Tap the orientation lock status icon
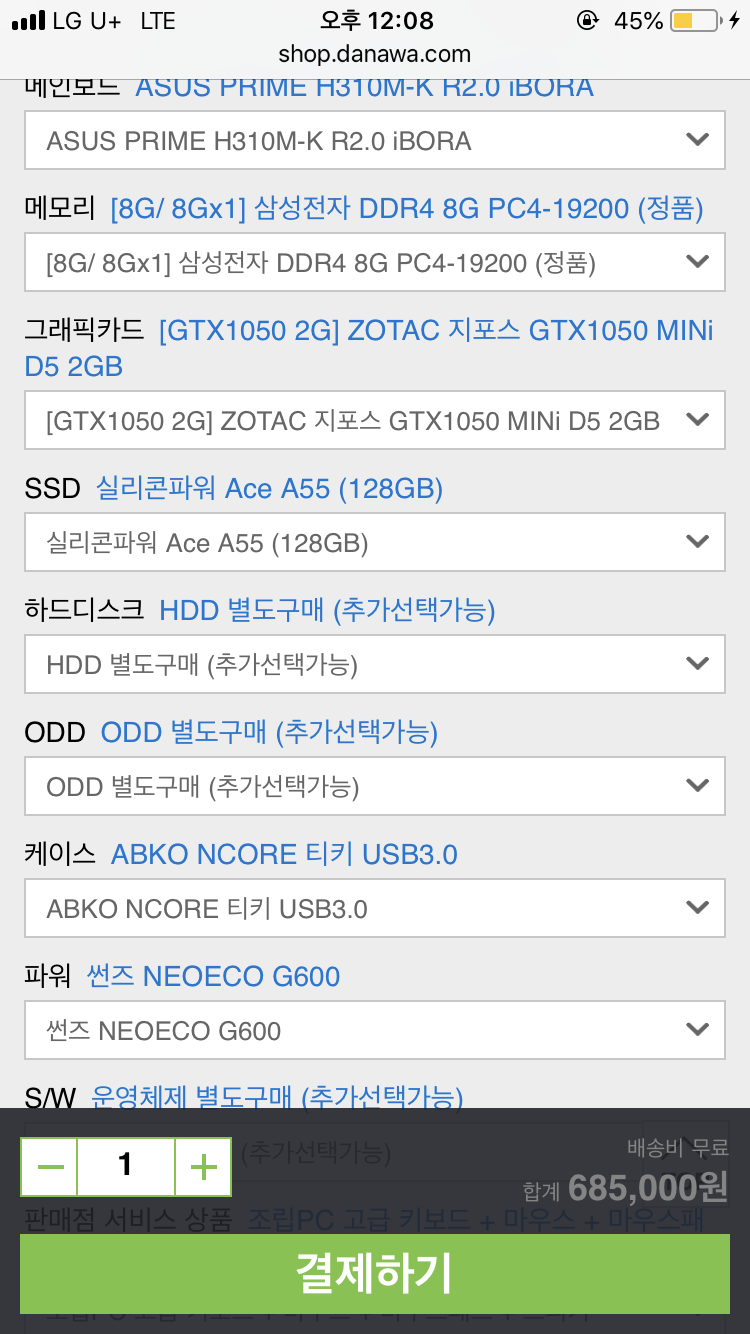 tap(587, 21)
